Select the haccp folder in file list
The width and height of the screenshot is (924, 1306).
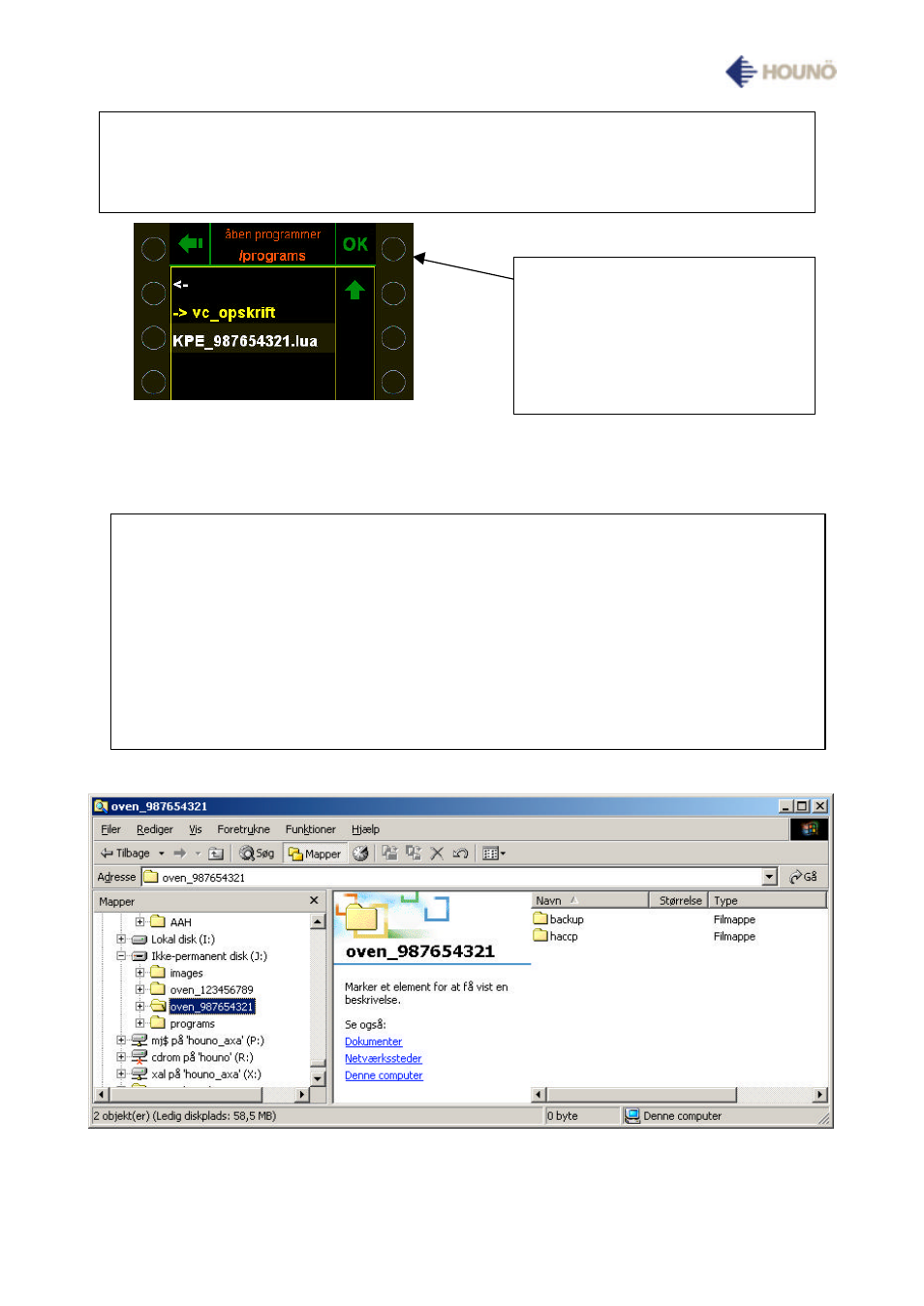coord(556,936)
